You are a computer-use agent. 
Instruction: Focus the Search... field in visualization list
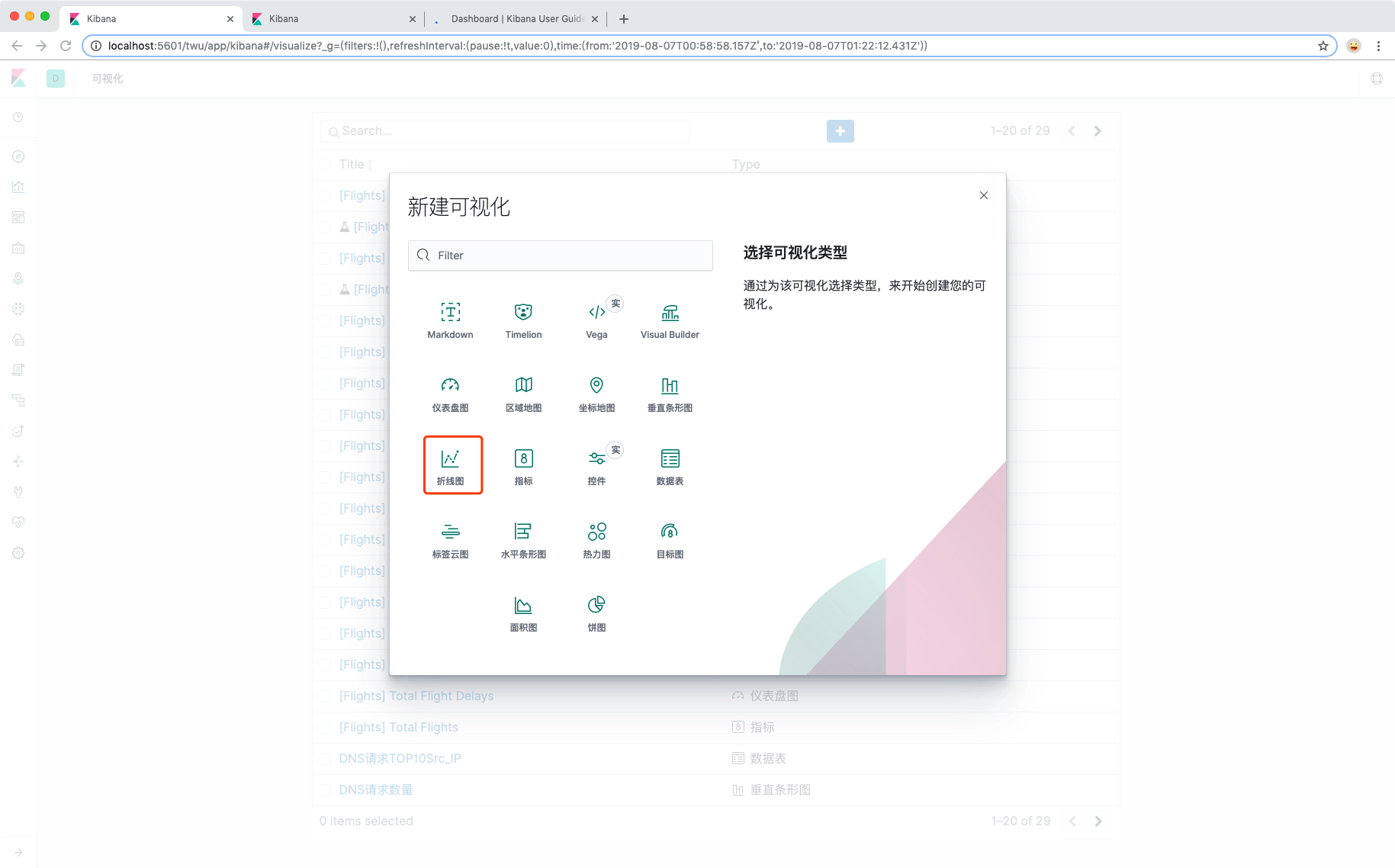(505, 131)
